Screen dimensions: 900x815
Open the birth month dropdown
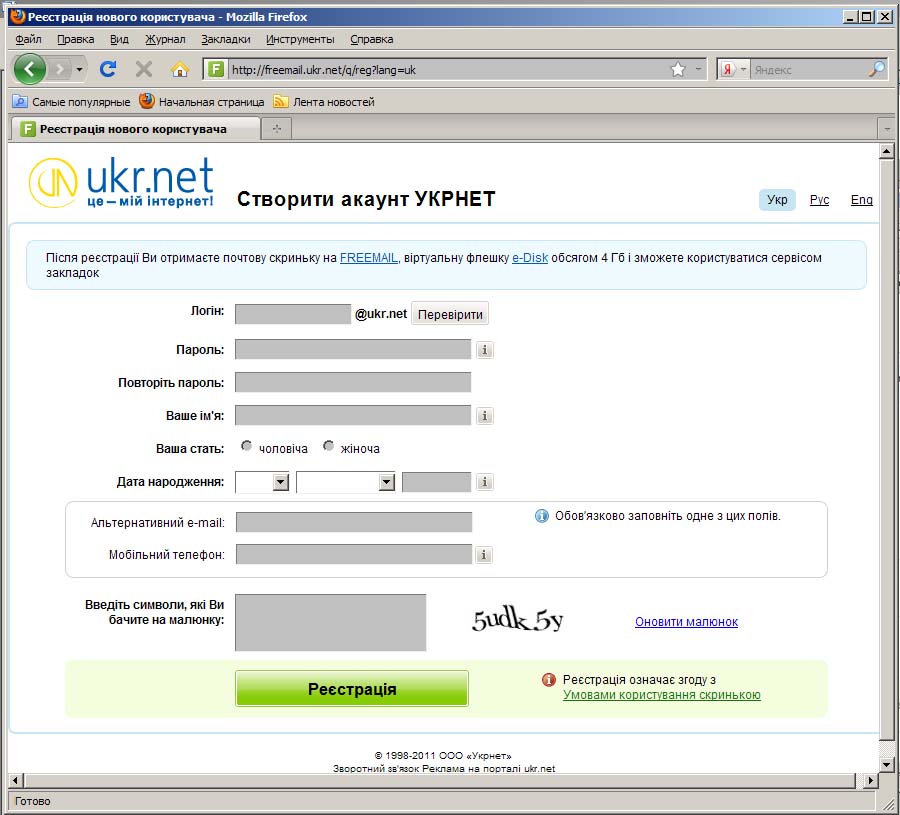click(346, 482)
